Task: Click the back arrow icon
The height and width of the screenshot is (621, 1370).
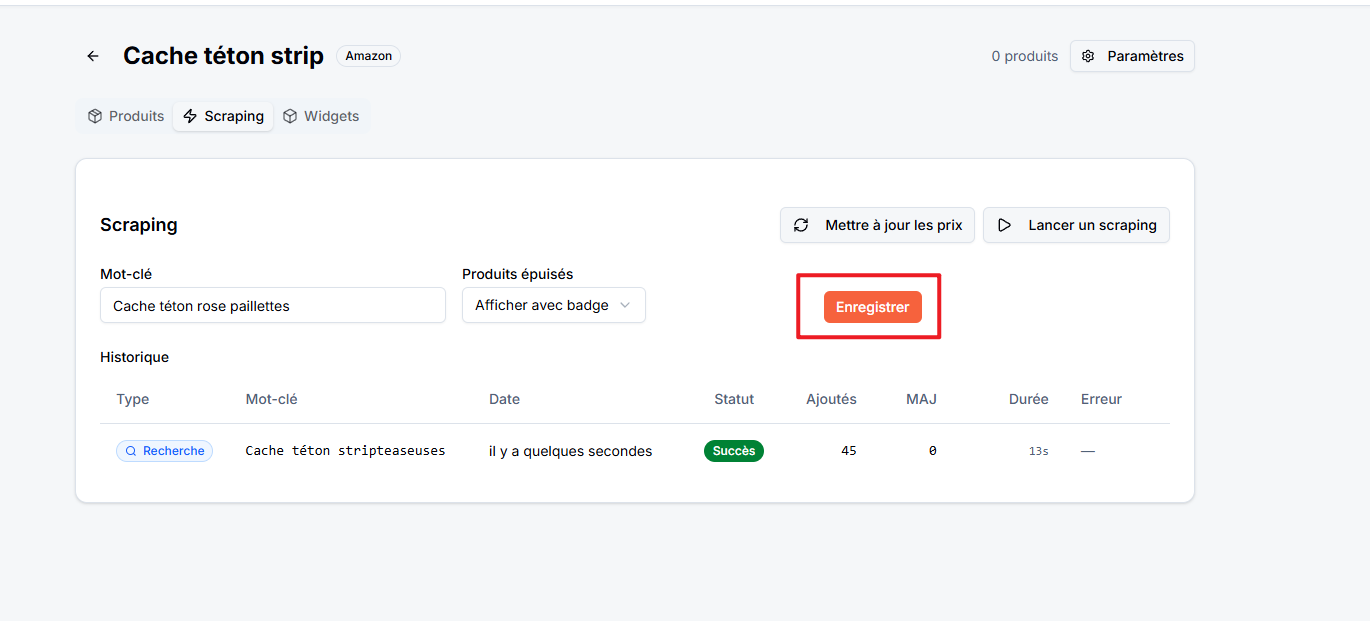Action: click(93, 56)
